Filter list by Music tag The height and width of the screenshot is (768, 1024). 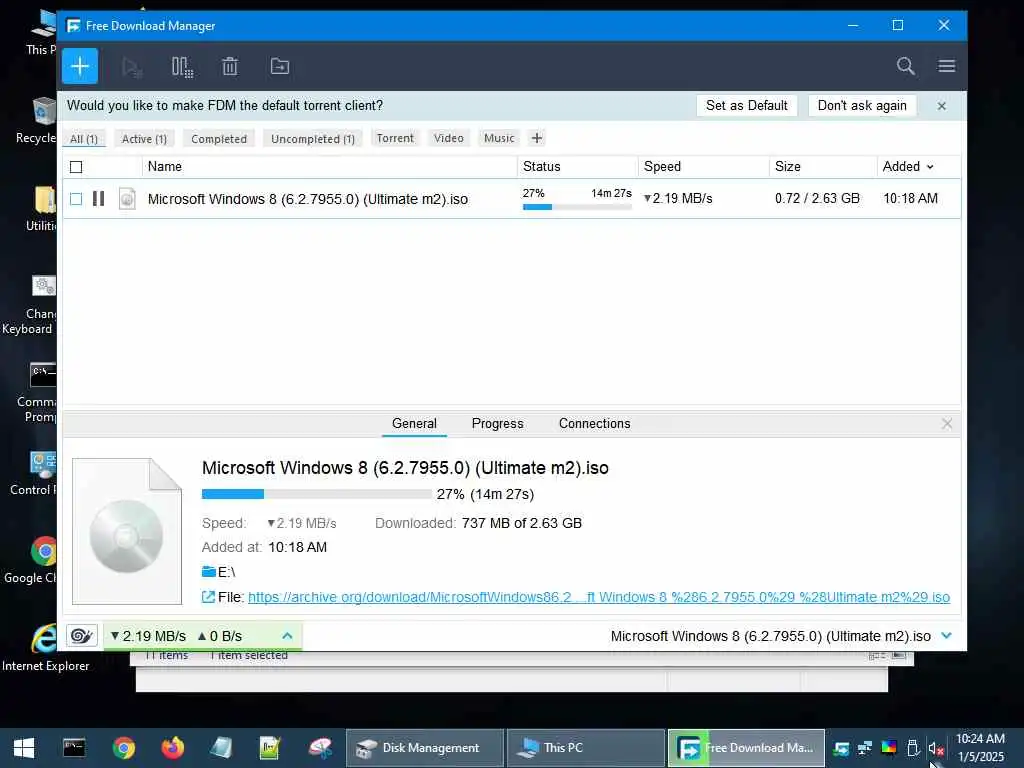click(499, 138)
